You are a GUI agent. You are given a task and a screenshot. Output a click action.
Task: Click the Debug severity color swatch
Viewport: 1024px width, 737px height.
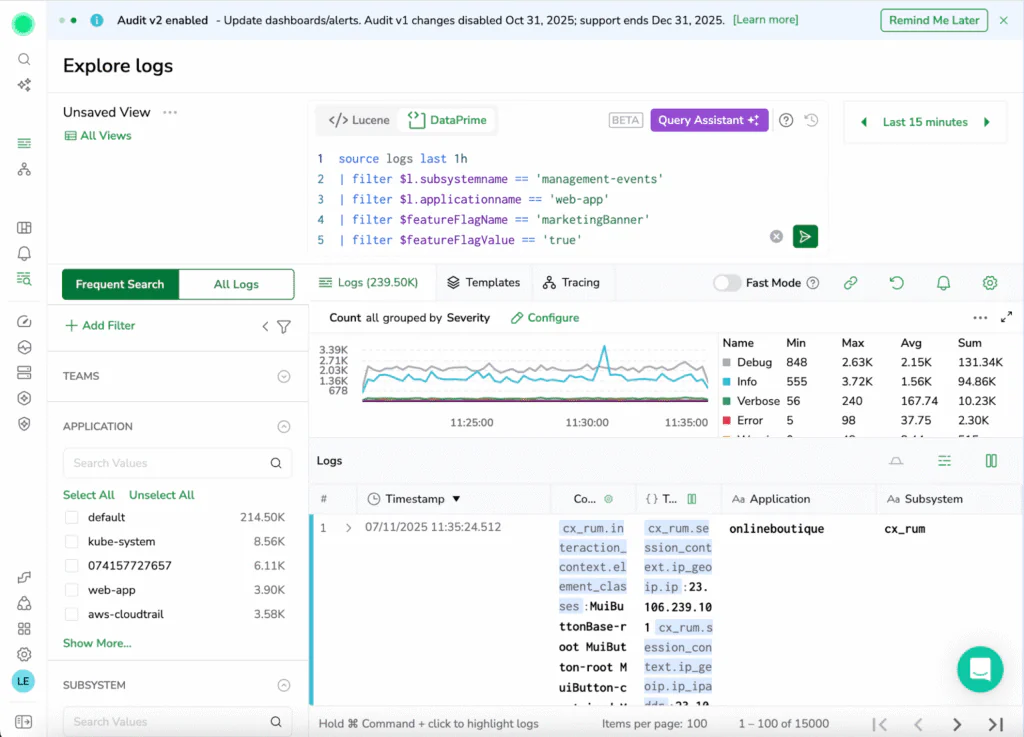727,362
